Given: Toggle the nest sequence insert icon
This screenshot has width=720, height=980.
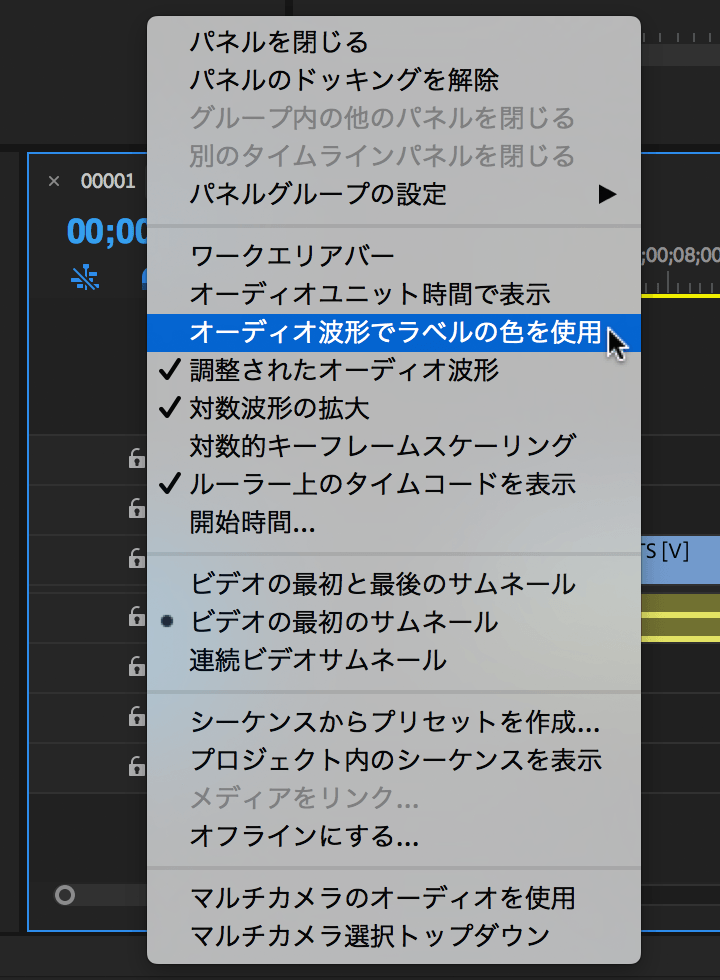Looking at the screenshot, I should tap(85, 278).
